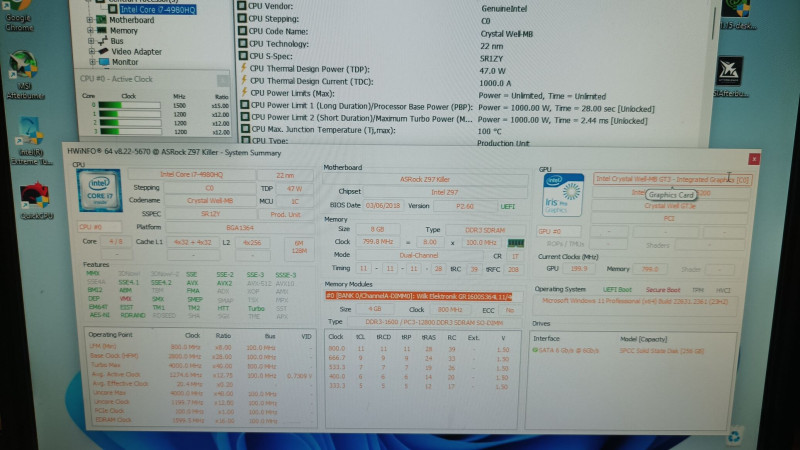
Task: Click the 'GenuineIntel' CPU vendor value
Action: [504, 9]
